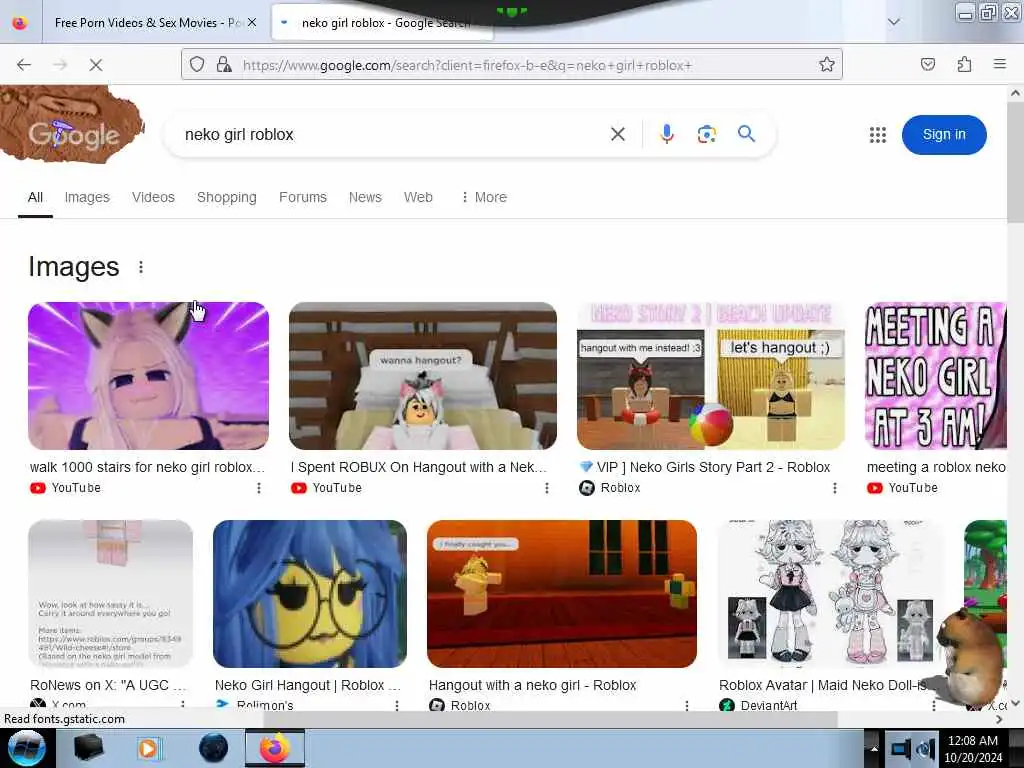This screenshot has height=768, width=1024.
Task: Switch to the Web results tab
Action: point(418,197)
